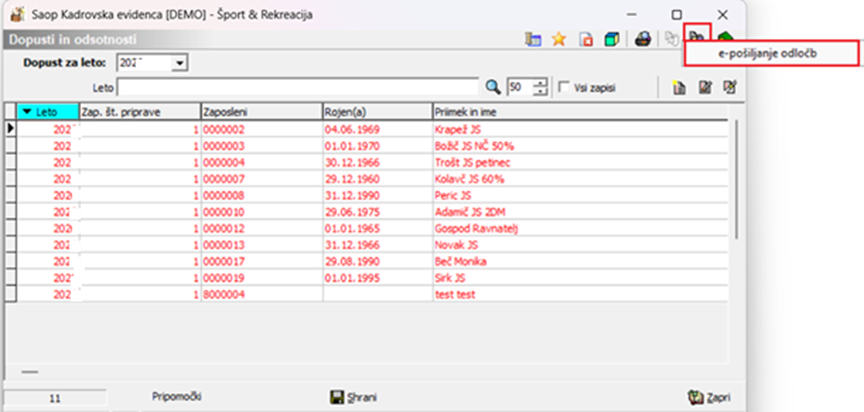Click the row selector of the Krapež JS row
This screenshot has height=412, width=864.
click(10, 129)
